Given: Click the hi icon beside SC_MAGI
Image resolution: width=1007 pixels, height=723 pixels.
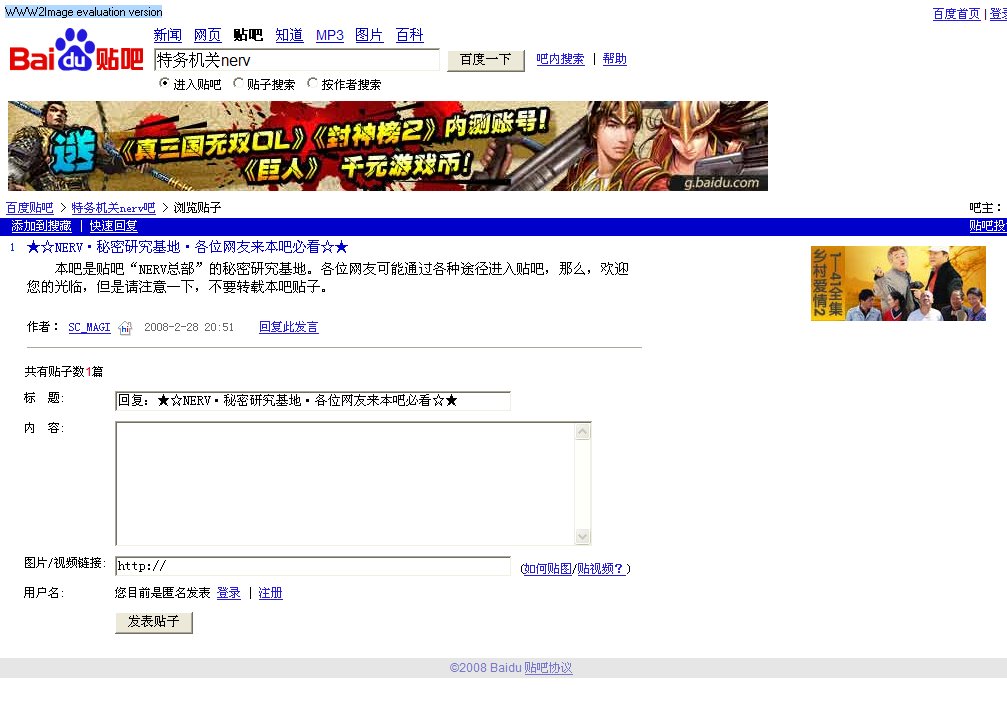Looking at the screenshot, I should tap(125, 328).
